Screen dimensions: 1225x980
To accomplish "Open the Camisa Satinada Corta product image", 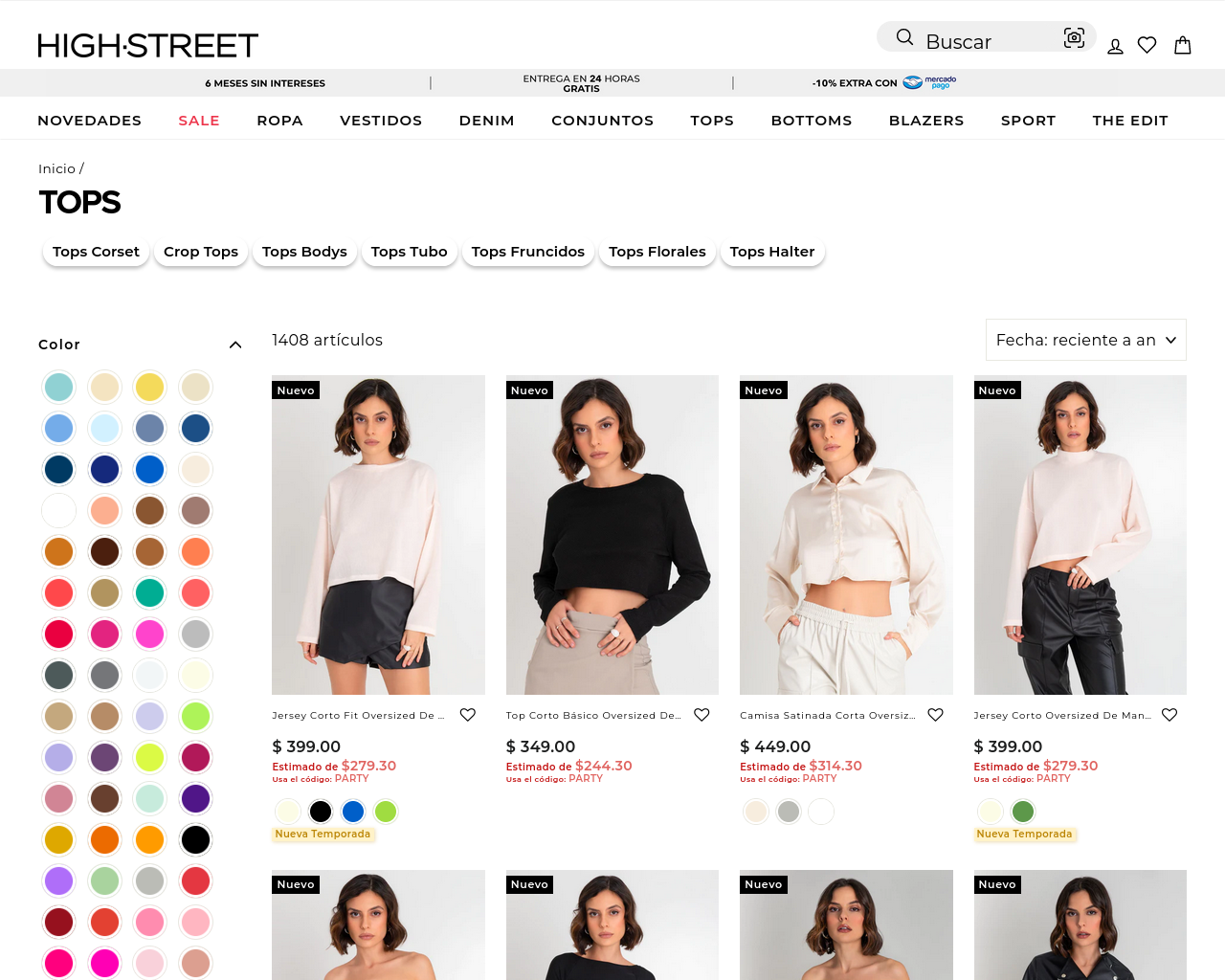I will pos(846,535).
